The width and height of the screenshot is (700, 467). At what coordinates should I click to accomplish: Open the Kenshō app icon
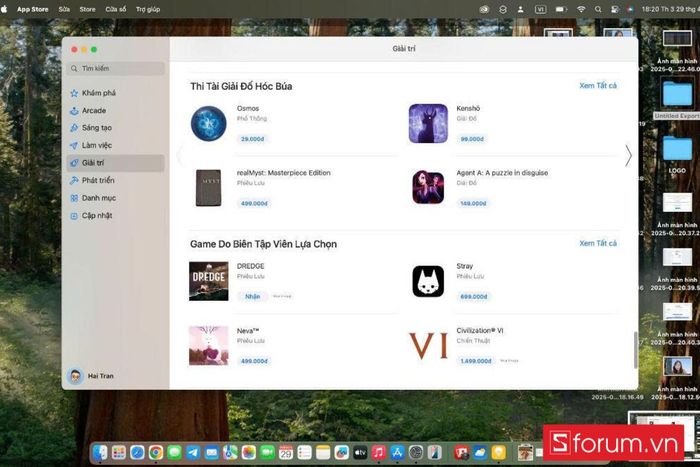click(x=428, y=124)
